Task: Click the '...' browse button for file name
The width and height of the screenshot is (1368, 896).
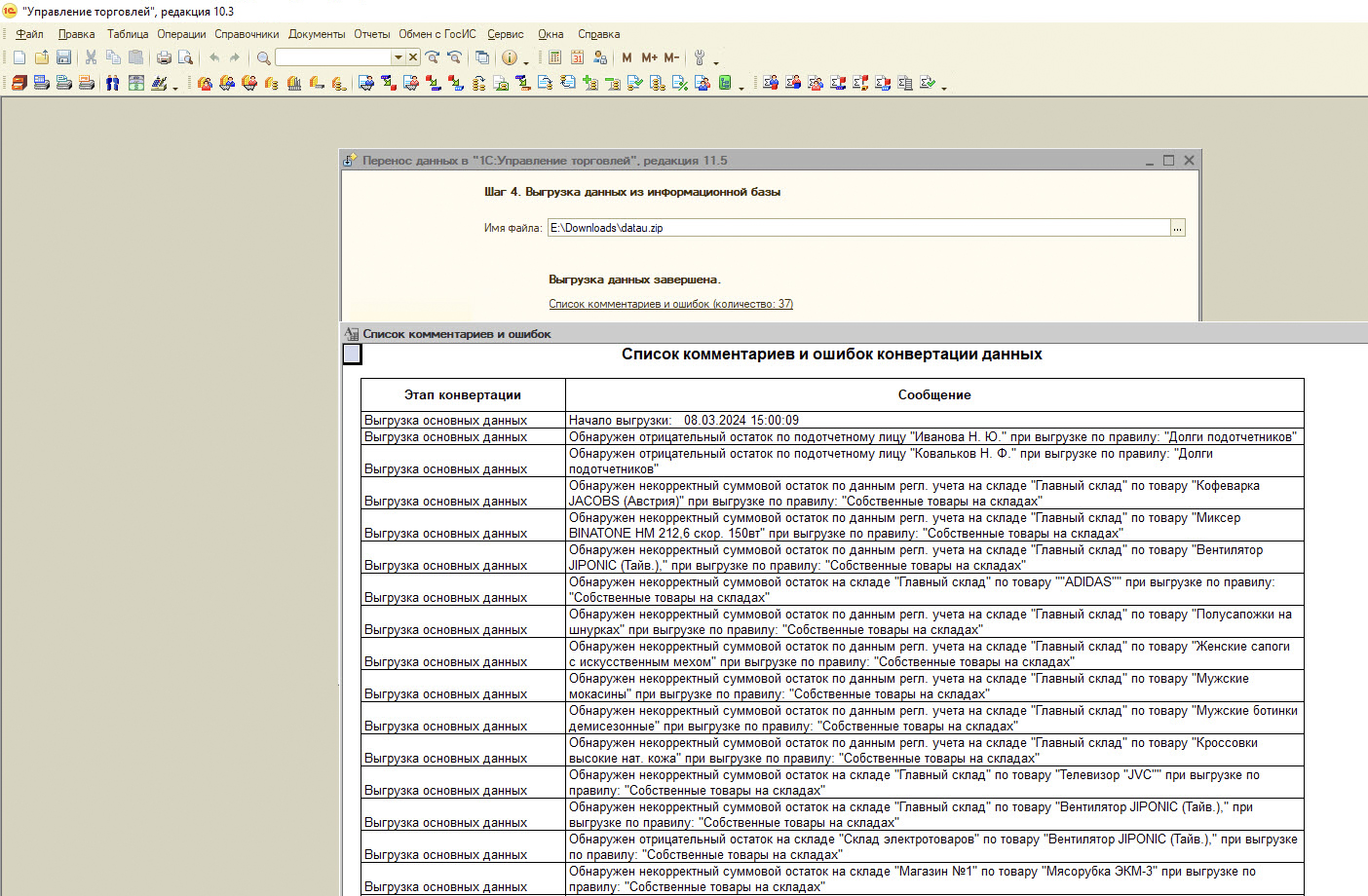Action: click(1178, 228)
